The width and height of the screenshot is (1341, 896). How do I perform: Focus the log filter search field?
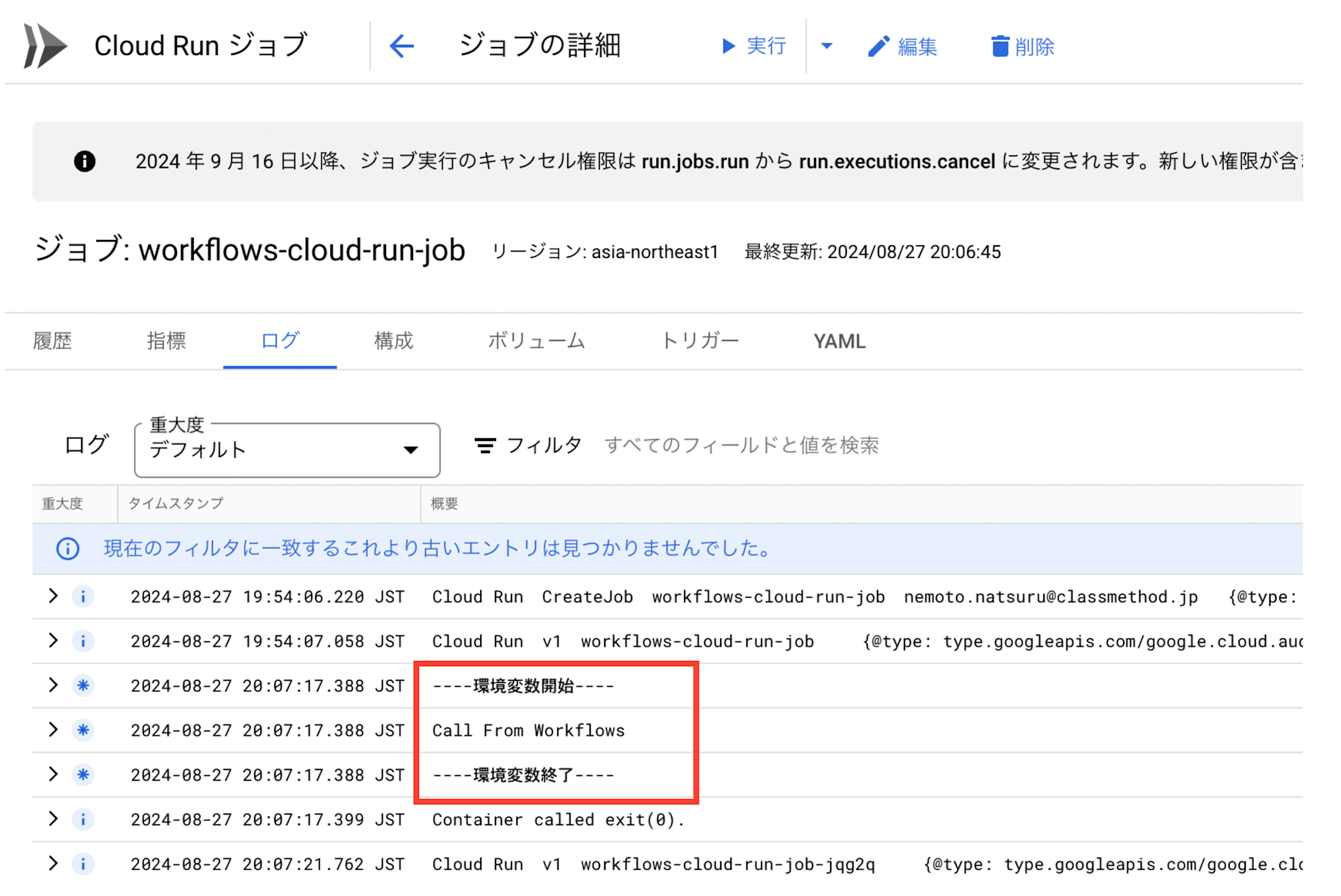741,445
